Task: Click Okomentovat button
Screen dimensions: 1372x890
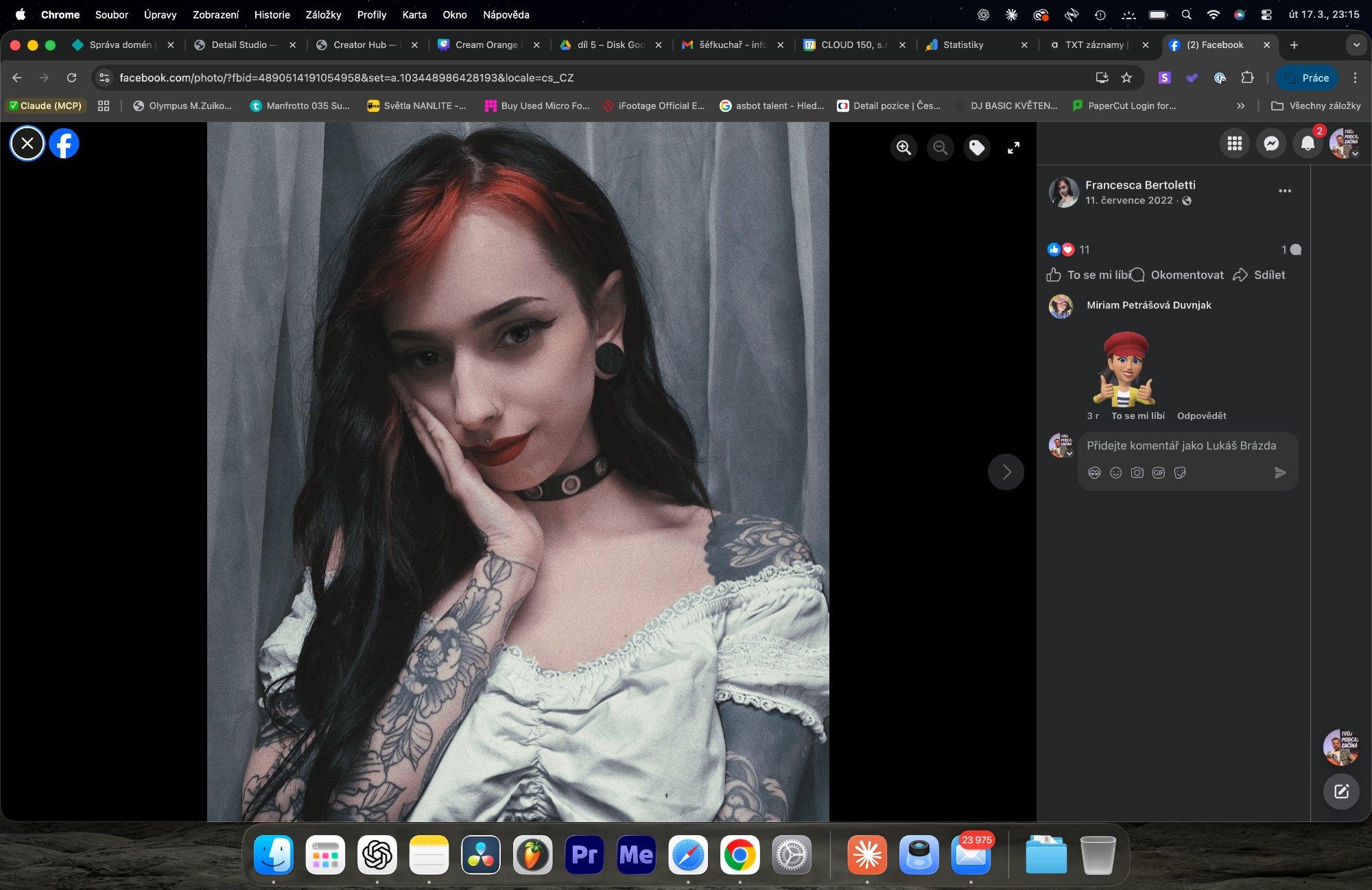Action: [x=1177, y=275]
